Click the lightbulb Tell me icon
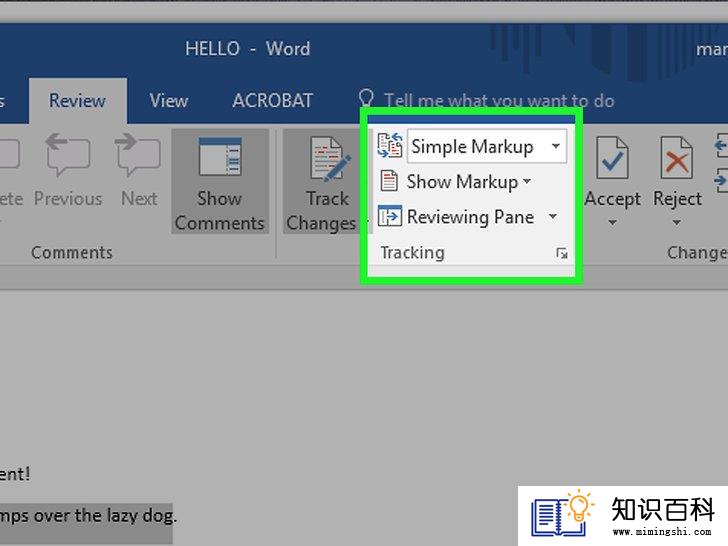The height and width of the screenshot is (546, 728). [x=366, y=99]
